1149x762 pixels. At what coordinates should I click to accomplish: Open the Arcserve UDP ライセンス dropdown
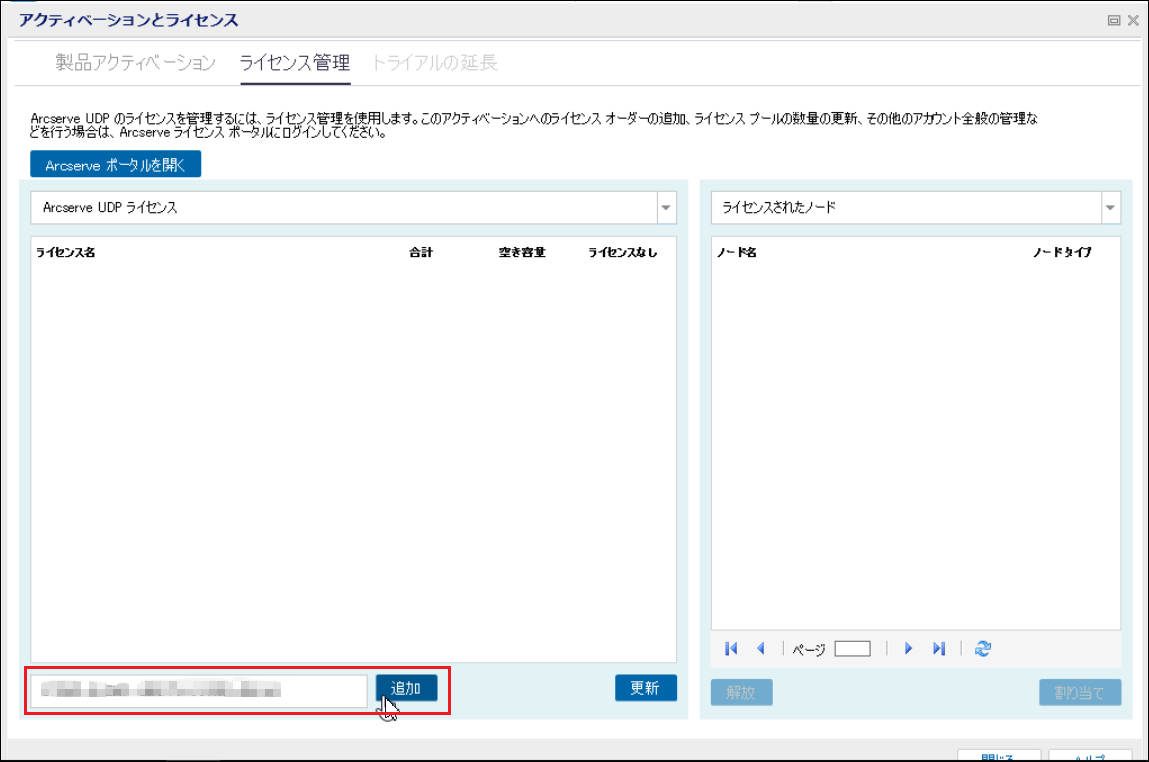[665, 208]
